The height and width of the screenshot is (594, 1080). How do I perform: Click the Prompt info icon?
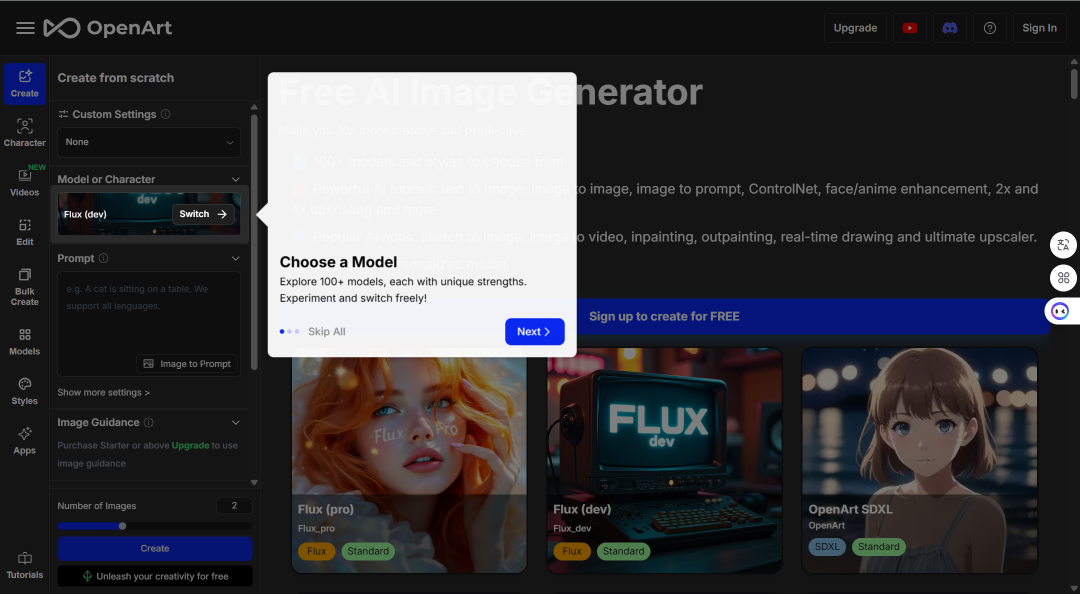[x=103, y=258]
